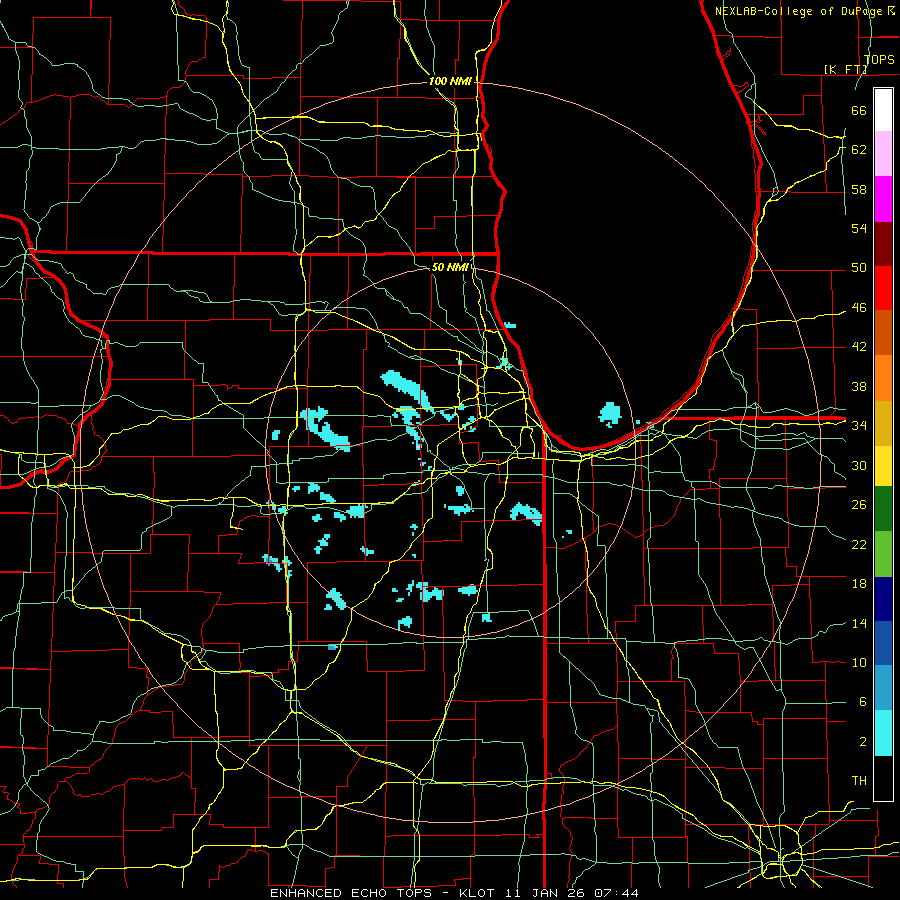Click the cyan echo over Lake Michigan

pos(610,414)
